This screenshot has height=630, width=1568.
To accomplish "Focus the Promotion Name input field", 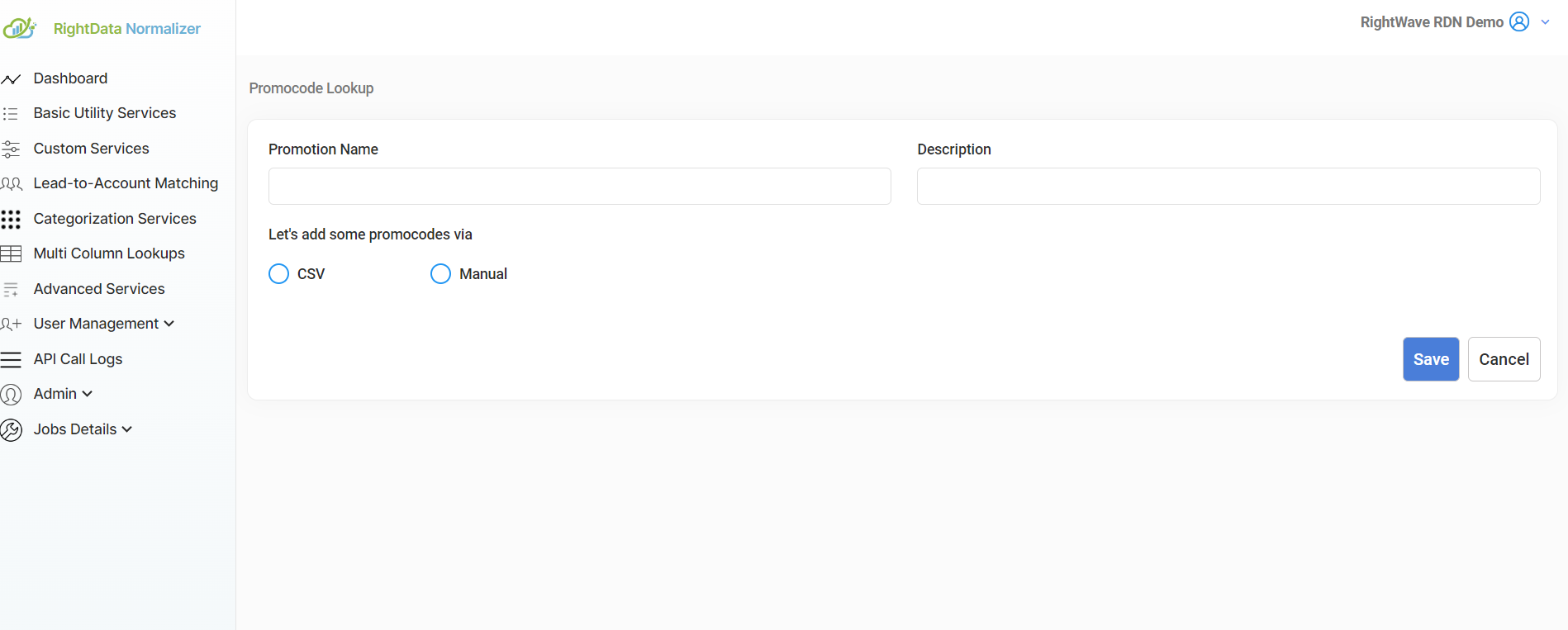I will tap(579, 187).
